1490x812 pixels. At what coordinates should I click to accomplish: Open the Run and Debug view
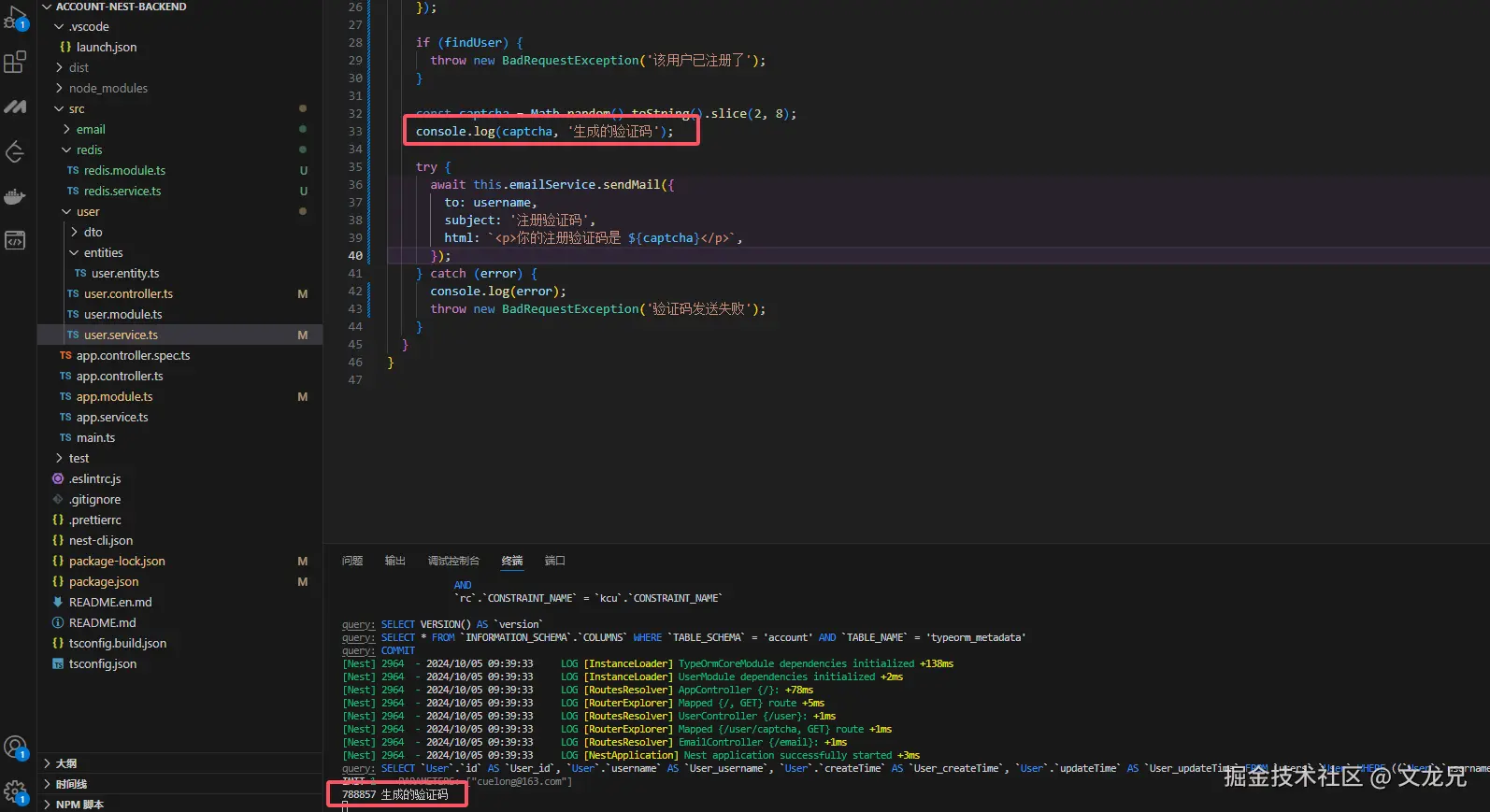(x=15, y=18)
